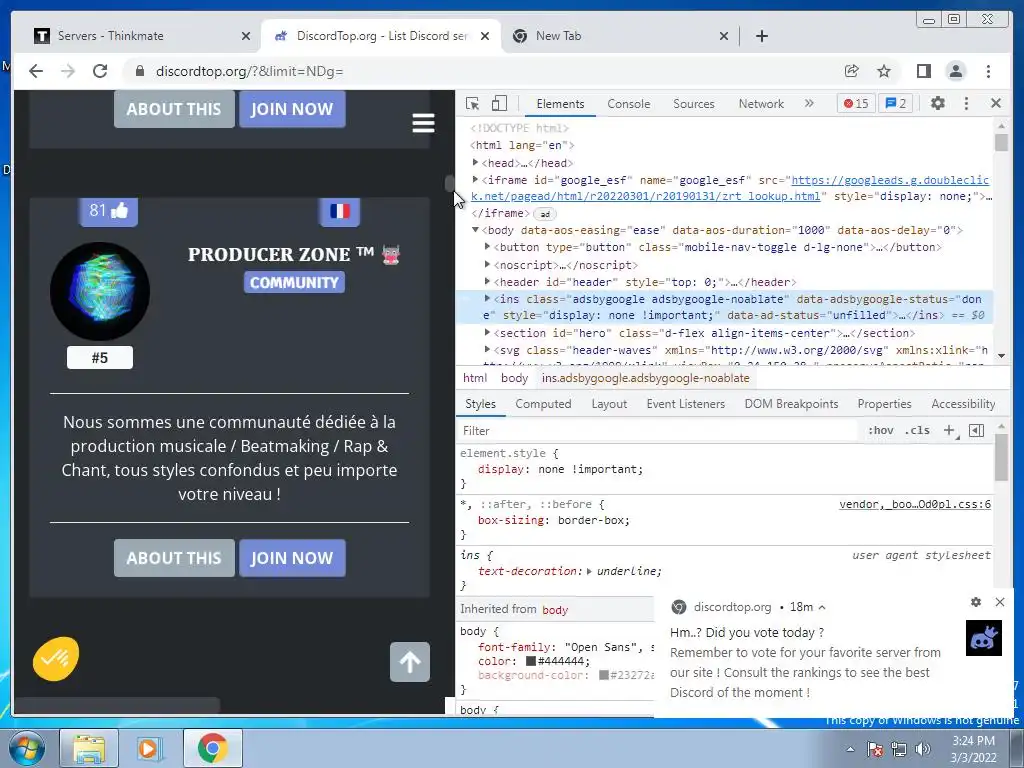Image resolution: width=1024 pixels, height=768 pixels.
Task: Select the body breadcrumb
Action: tap(515, 378)
